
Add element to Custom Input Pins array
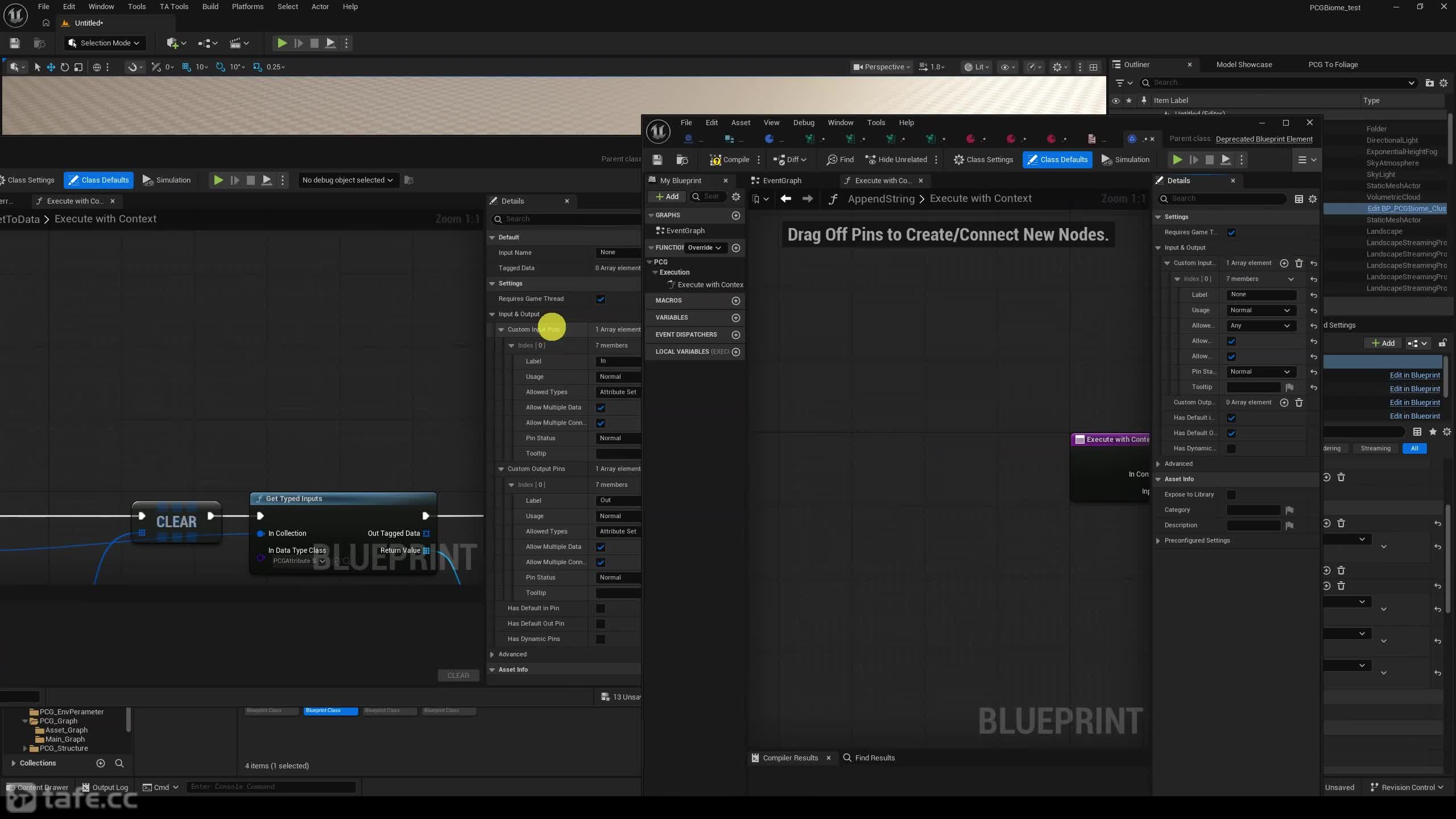(x=1284, y=263)
